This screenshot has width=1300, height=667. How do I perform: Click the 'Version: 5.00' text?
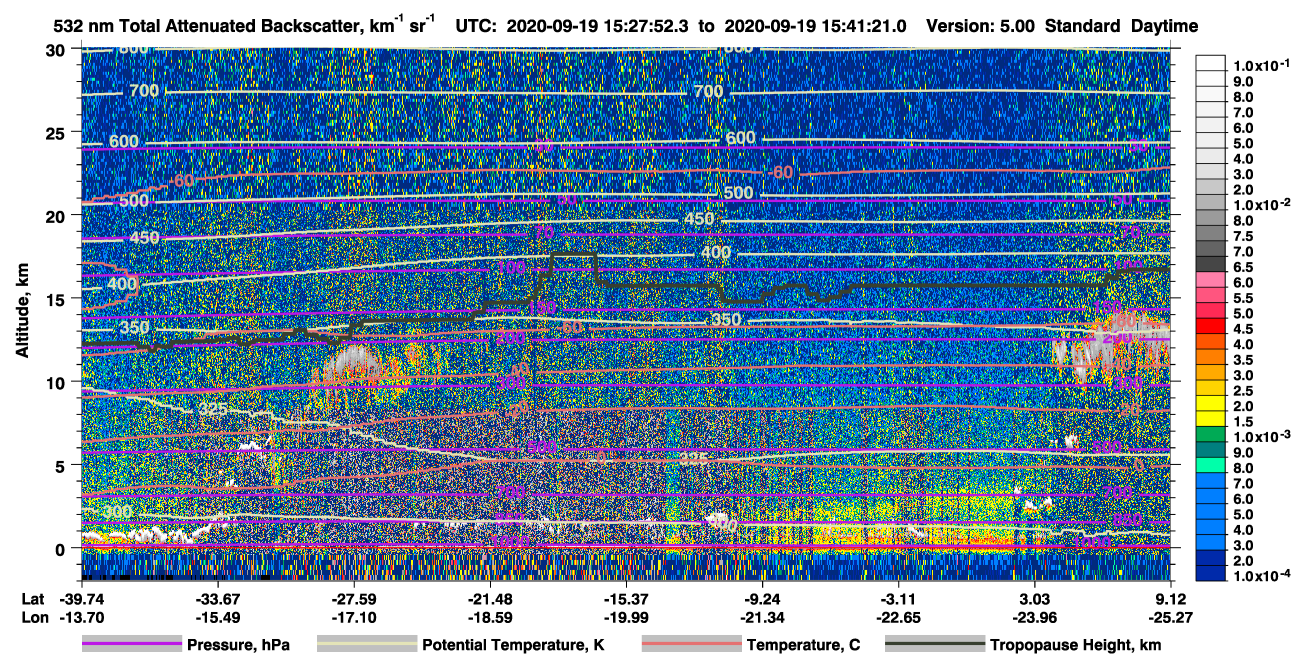pyautogui.click(x=982, y=26)
